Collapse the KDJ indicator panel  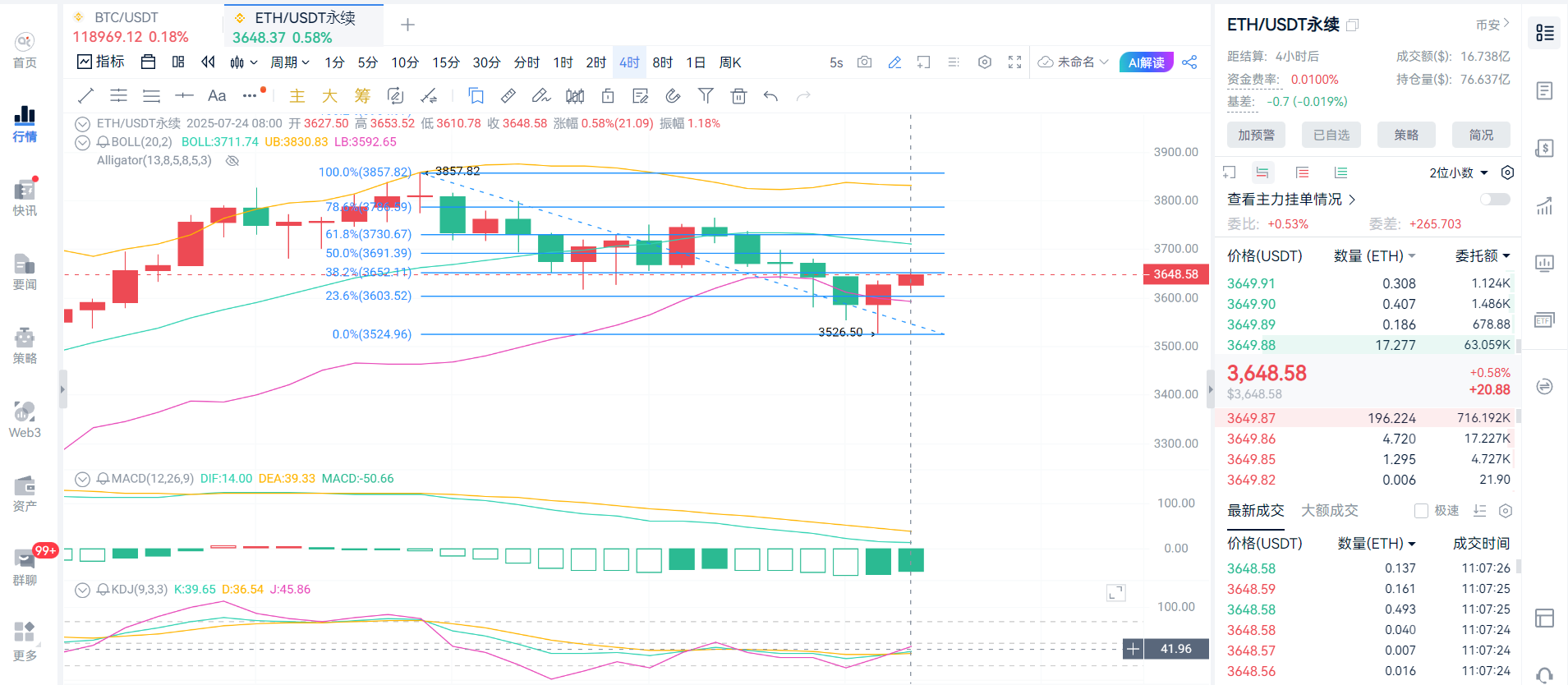pyautogui.click(x=82, y=590)
